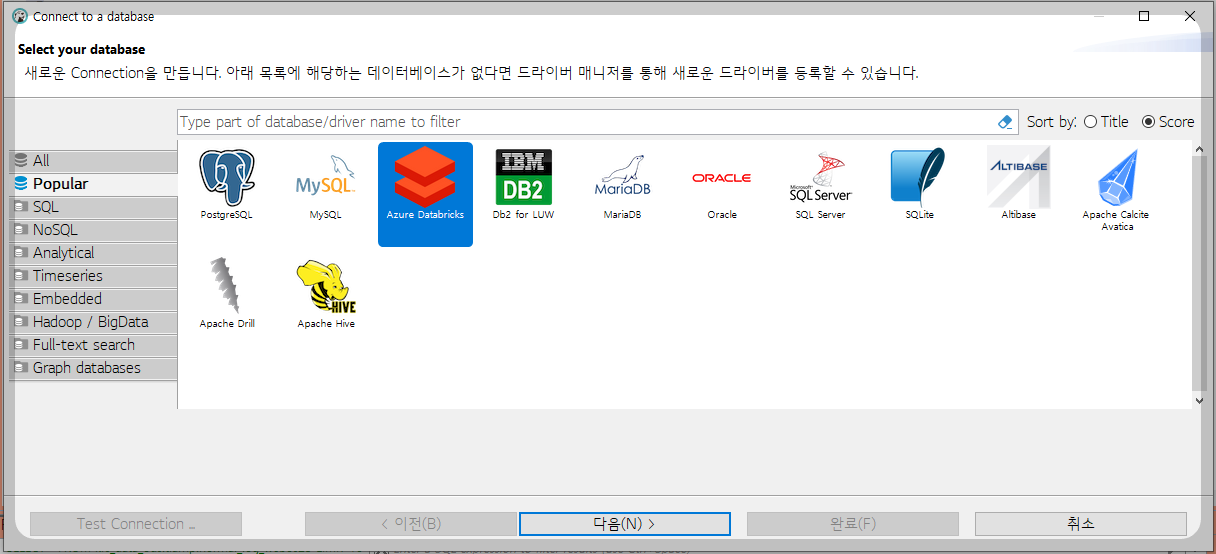Open the Embedded databases category

pyautogui.click(x=93, y=299)
